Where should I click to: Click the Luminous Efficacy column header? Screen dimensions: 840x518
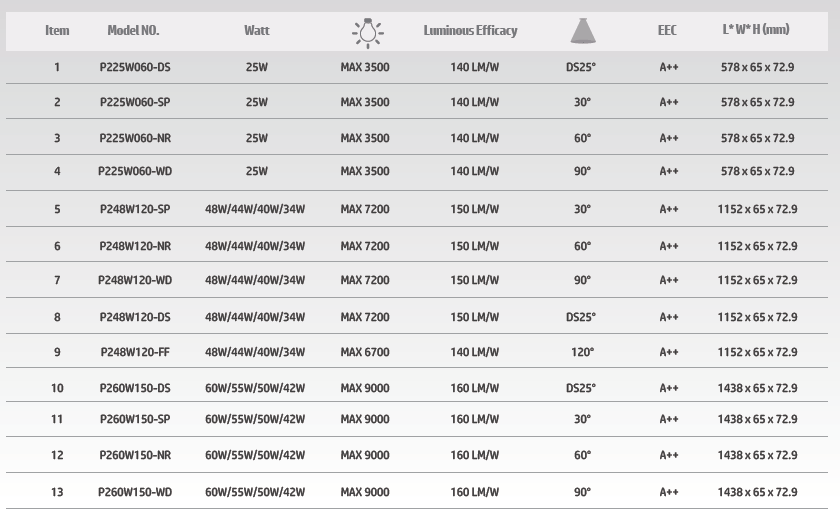point(470,31)
